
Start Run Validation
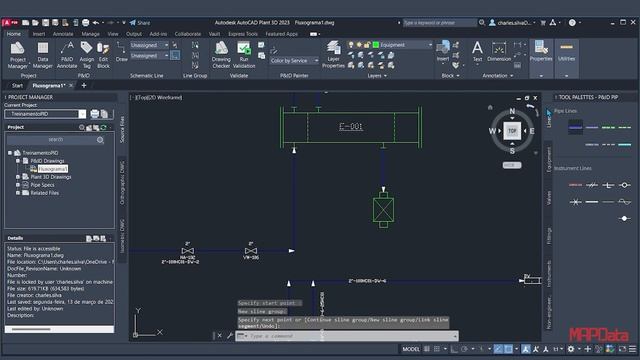(244, 55)
